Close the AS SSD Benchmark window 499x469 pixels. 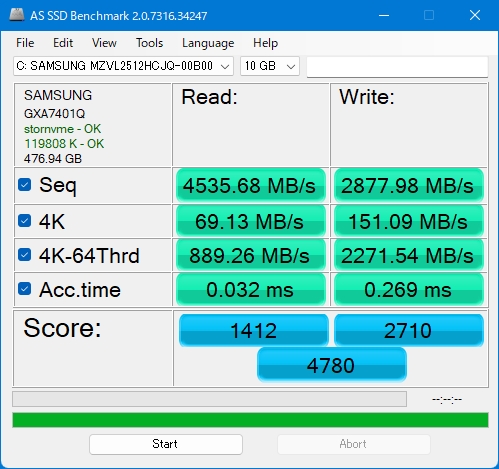coord(475,15)
